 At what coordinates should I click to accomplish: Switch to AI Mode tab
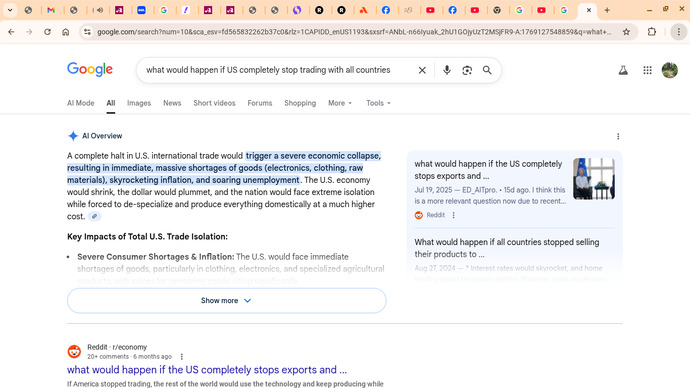[81, 103]
